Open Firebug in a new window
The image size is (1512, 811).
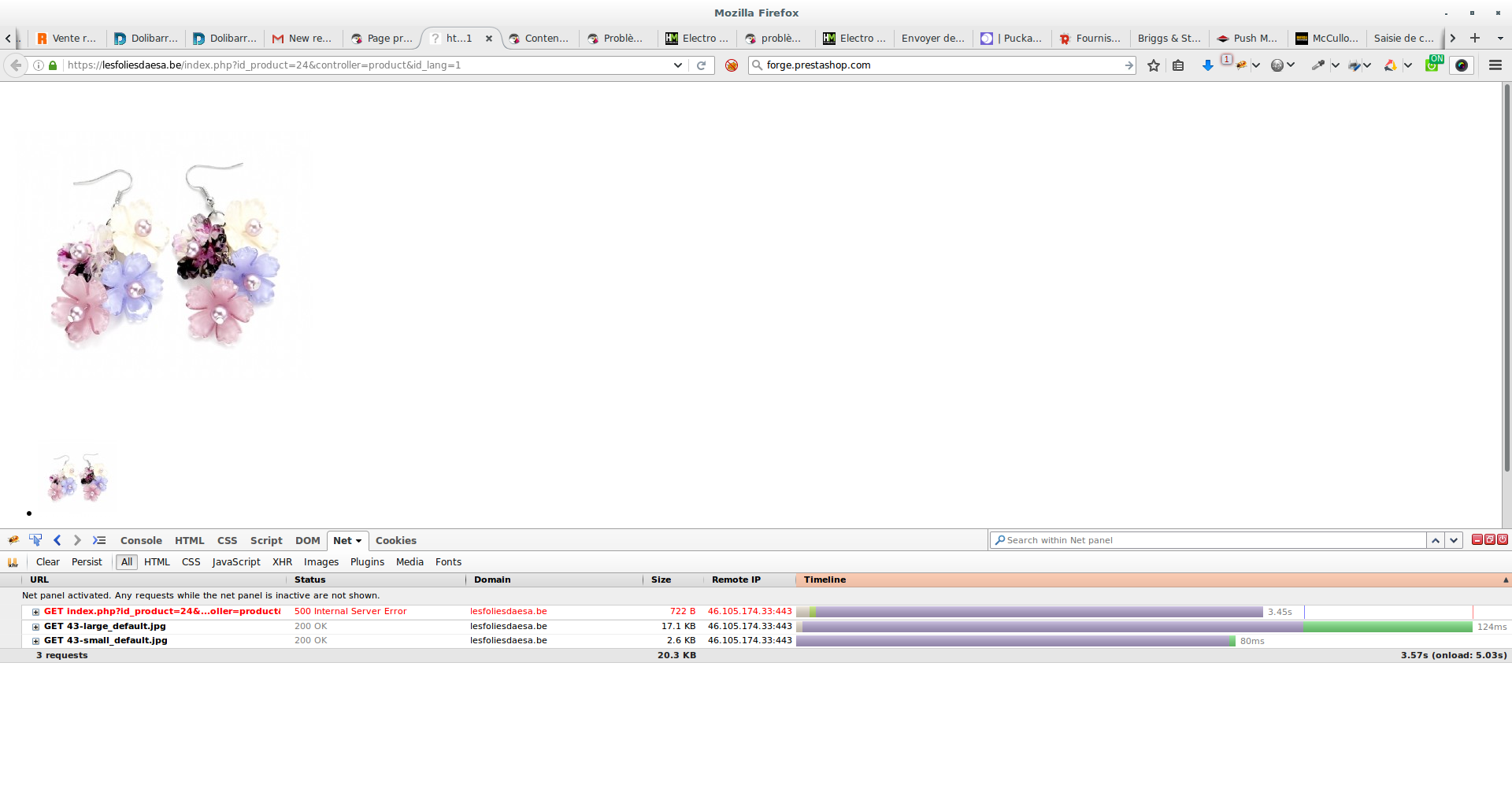(x=1490, y=539)
